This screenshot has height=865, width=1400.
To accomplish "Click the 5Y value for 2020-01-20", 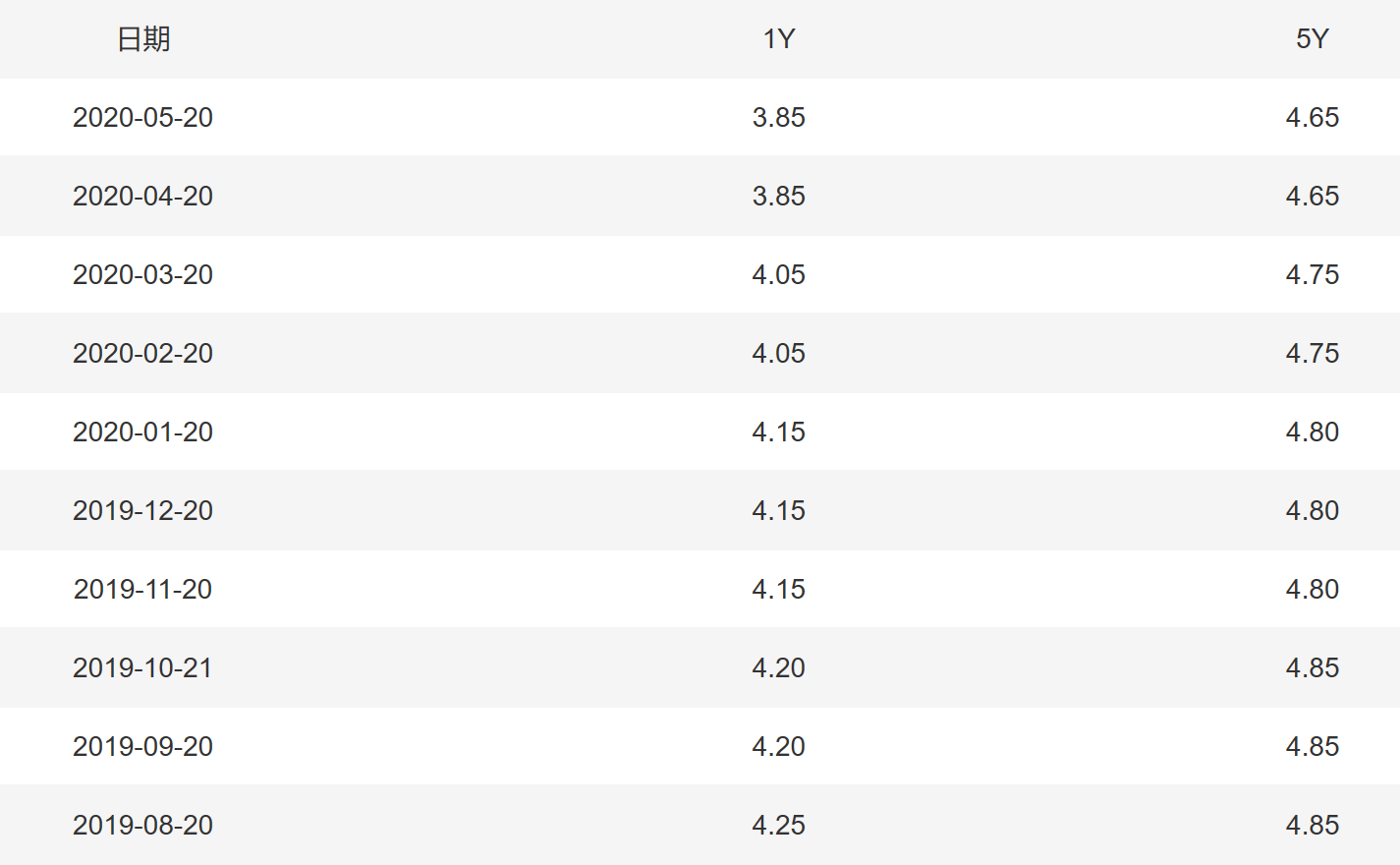I will [x=1313, y=432].
